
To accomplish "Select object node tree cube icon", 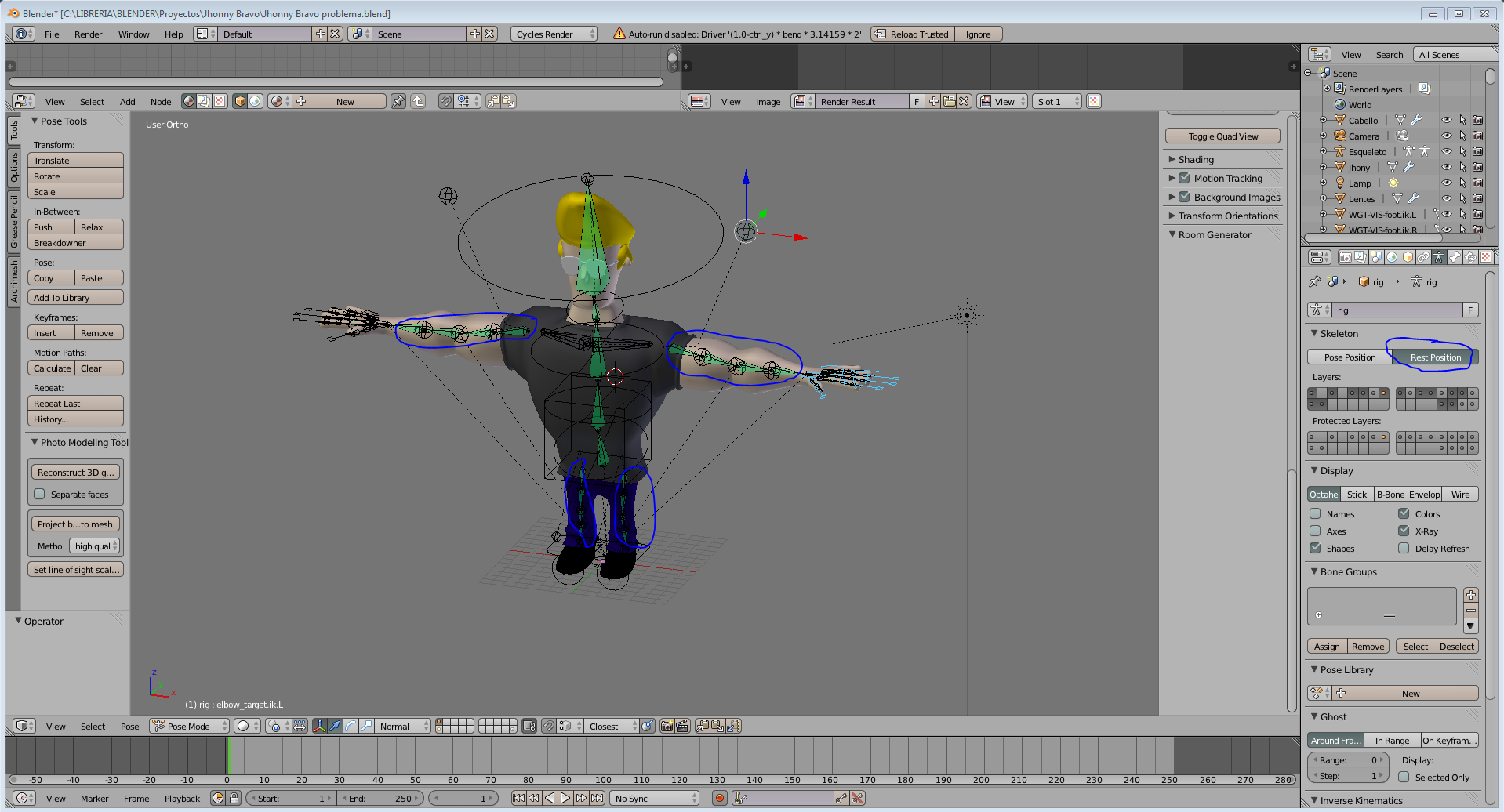I will pyautogui.click(x=240, y=101).
